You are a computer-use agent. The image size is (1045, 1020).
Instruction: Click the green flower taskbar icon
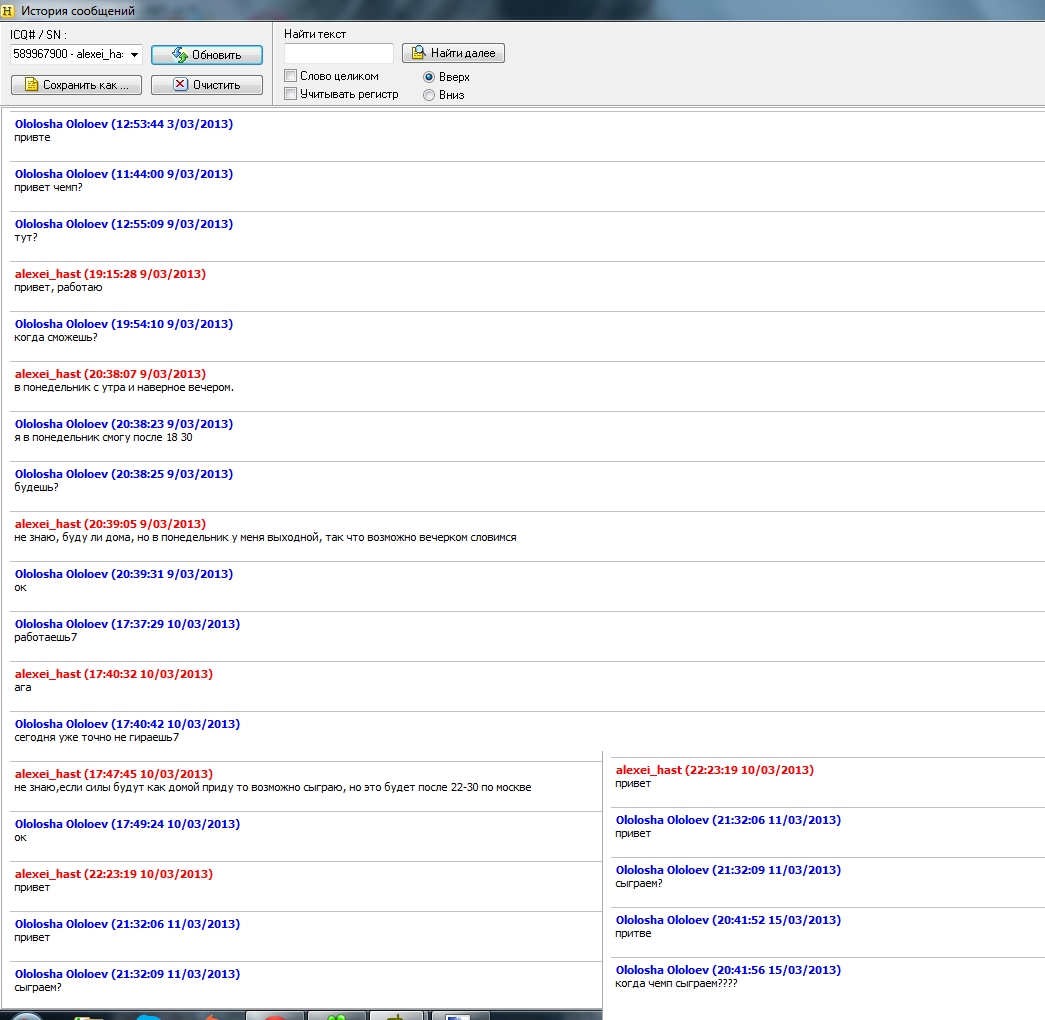[x=337, y=1015]
